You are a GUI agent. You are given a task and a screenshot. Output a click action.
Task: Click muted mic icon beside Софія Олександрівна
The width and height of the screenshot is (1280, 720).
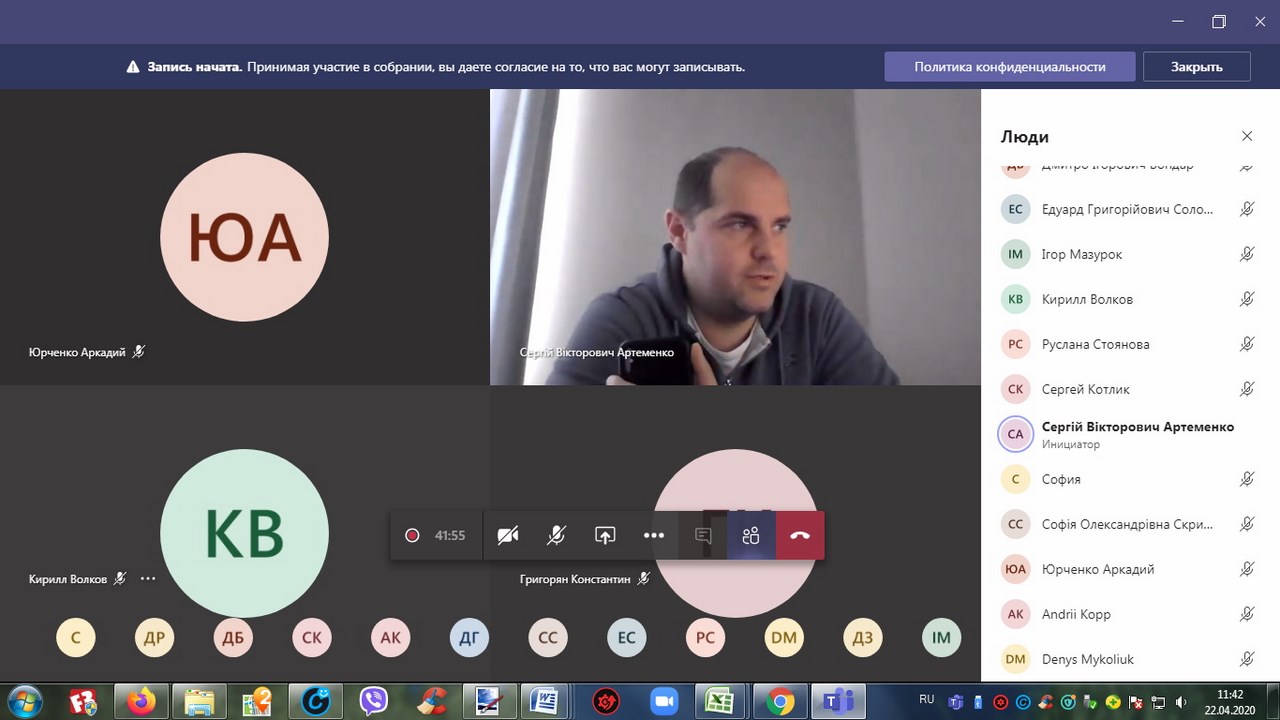(1247, 524)
